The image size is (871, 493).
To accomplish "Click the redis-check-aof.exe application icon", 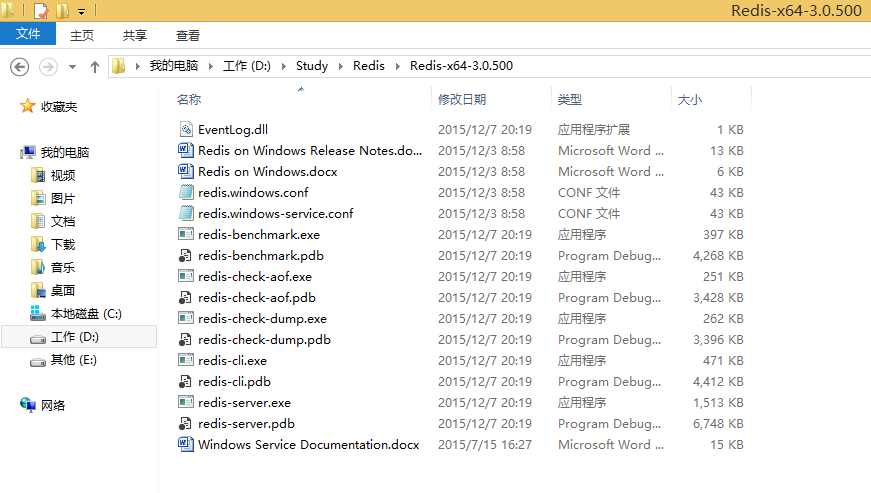I will coord(186,276).
